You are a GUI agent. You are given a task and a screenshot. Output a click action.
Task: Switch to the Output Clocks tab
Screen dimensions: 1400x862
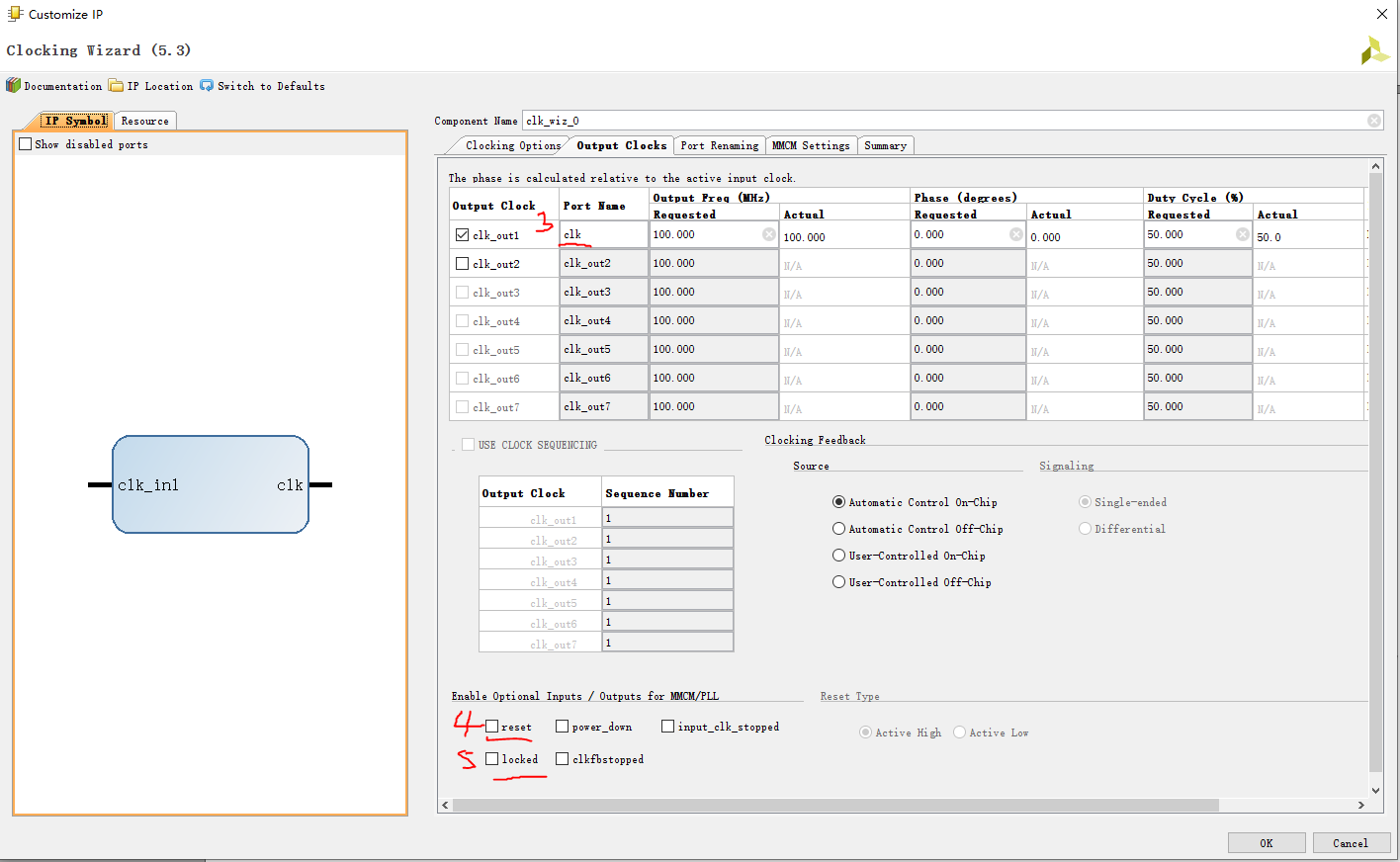622,145
